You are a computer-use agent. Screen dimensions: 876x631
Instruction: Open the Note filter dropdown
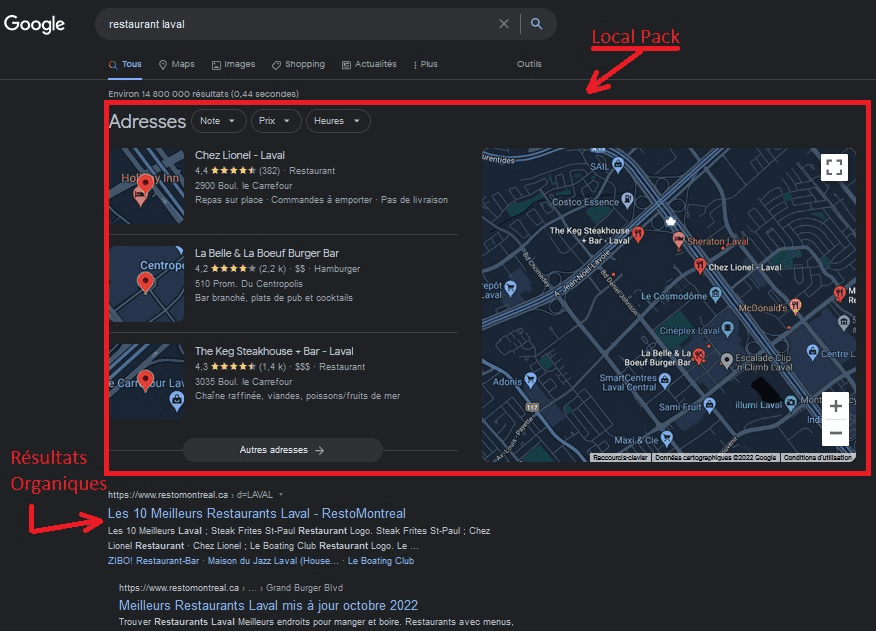point(218,120)
